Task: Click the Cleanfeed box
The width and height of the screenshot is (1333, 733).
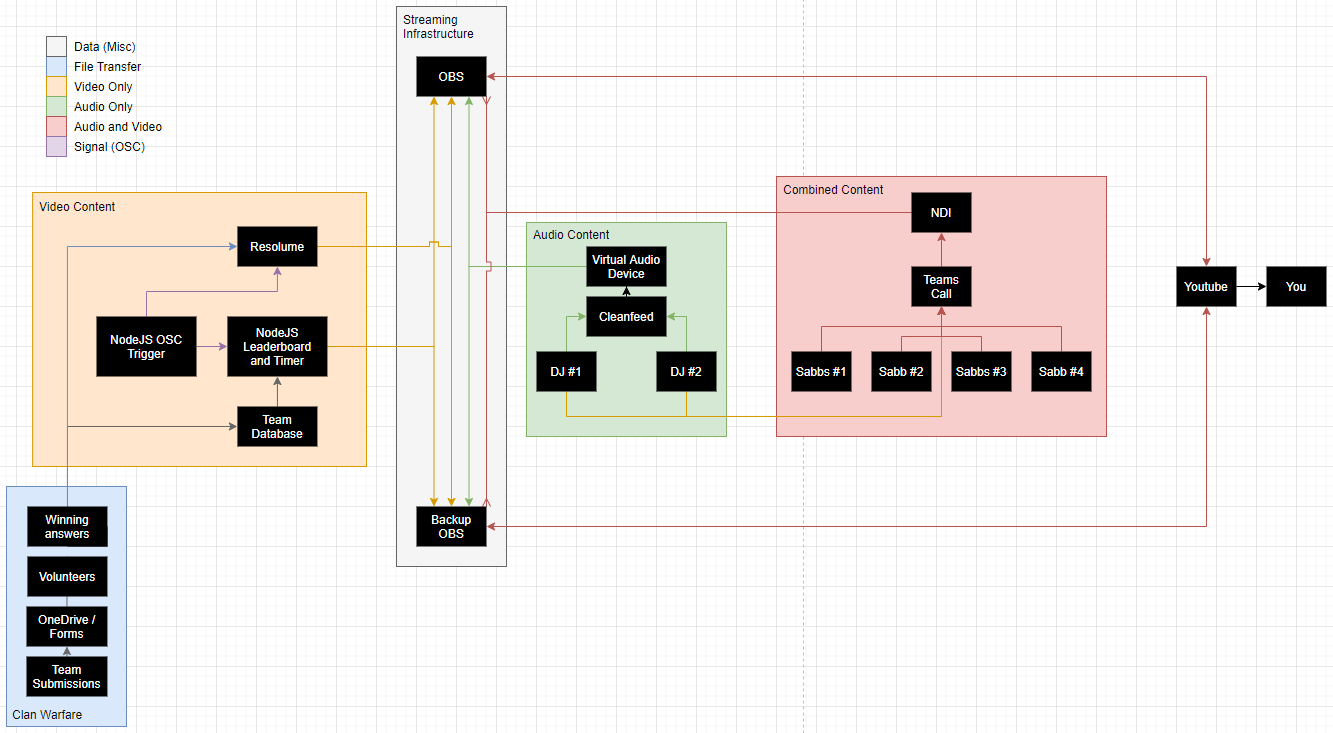Action: pos(626,317)
